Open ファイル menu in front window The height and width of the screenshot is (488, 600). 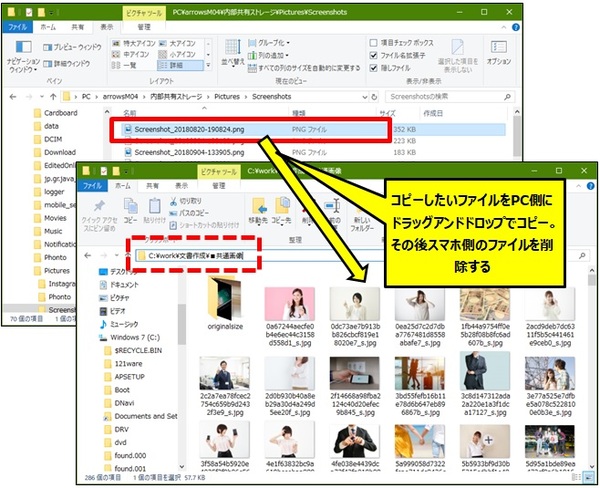pyautogui.click(x=93, y=186)
